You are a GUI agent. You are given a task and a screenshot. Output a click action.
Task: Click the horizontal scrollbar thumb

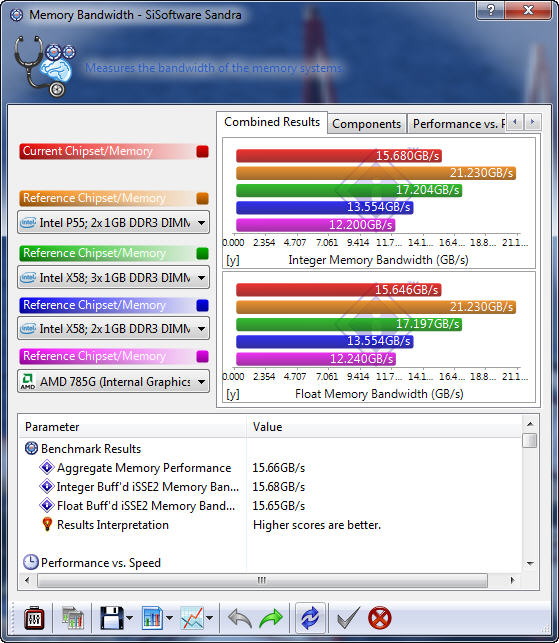(262, 580)
